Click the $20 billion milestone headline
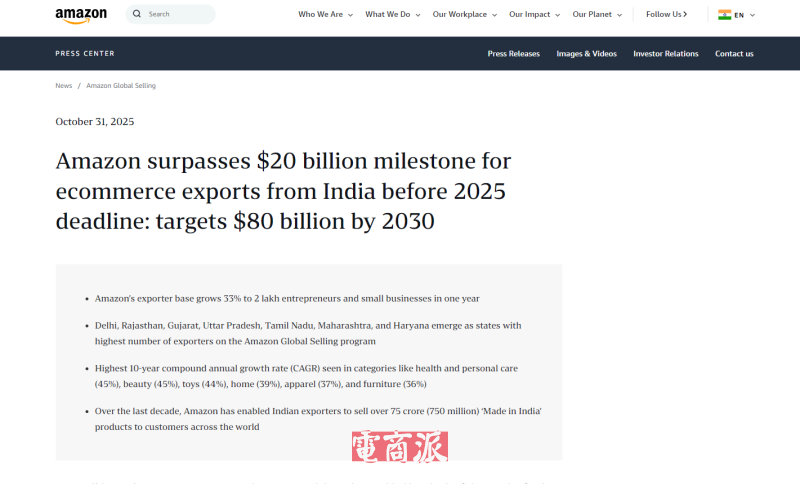 [x=283, y=190]
